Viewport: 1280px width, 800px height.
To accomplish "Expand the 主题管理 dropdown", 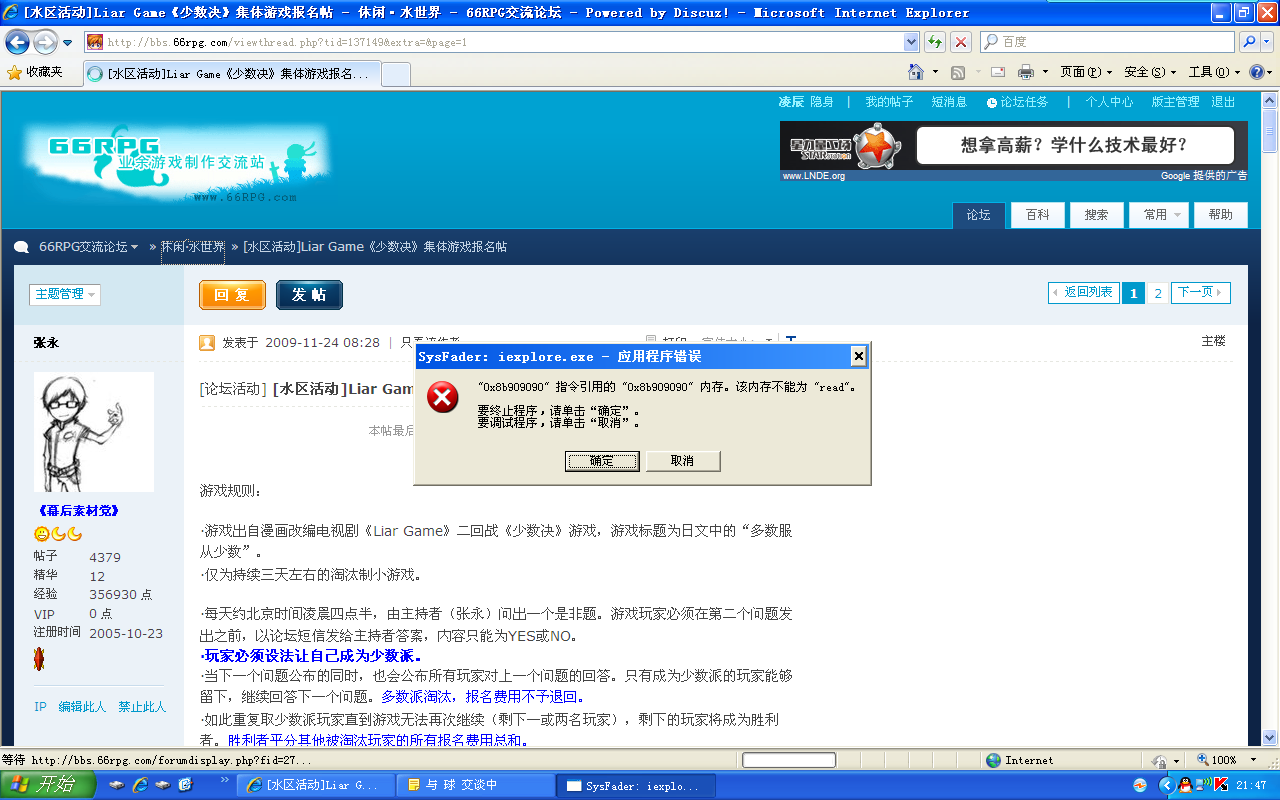I will tap(65, 294).
